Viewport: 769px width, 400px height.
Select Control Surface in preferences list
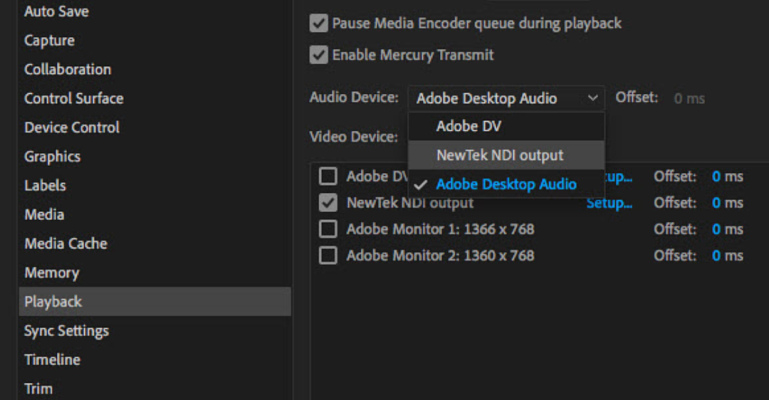155,98
